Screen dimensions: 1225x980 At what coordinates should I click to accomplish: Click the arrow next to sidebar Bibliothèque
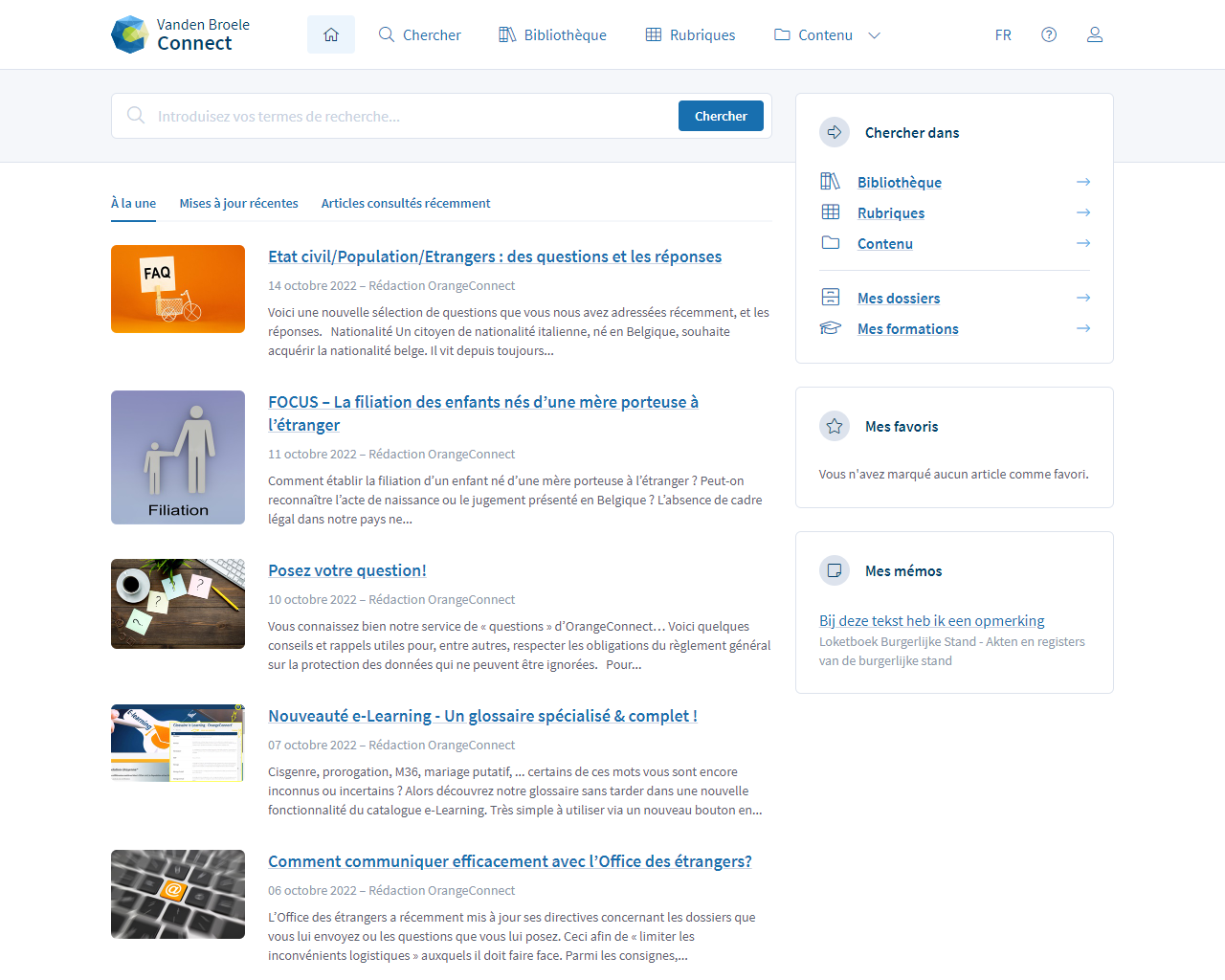coord(1082,182)
